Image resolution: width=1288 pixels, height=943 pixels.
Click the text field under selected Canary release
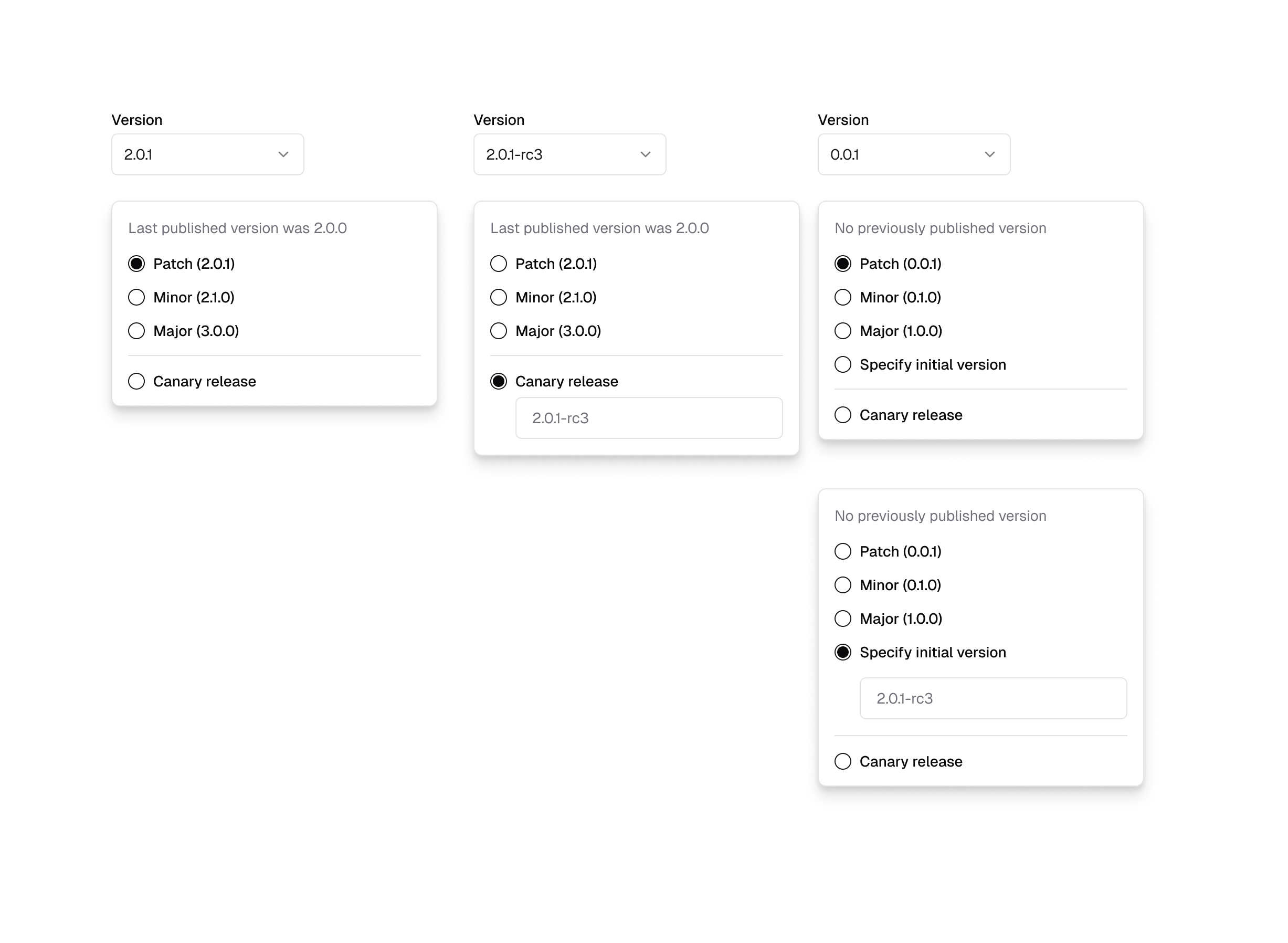(x=648, y=418)
